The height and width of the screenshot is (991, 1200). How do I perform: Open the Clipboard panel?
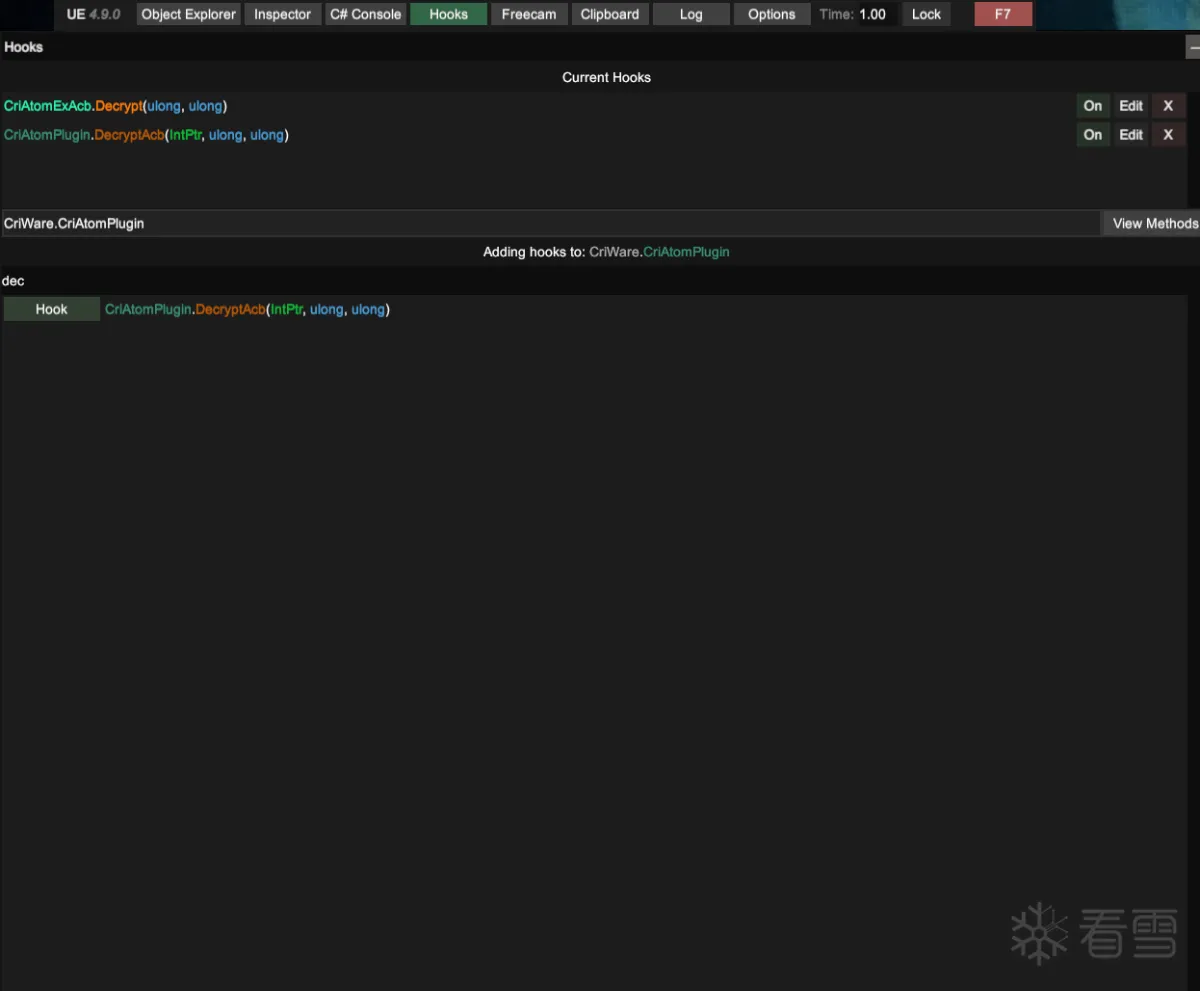[610, 14]
